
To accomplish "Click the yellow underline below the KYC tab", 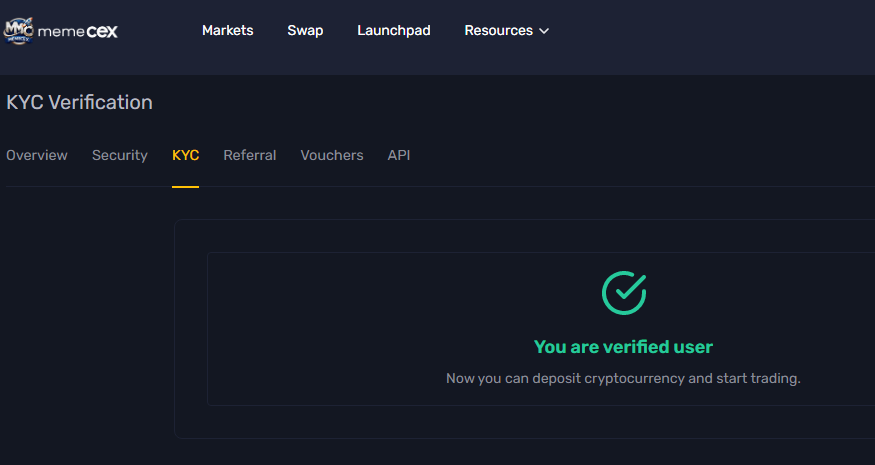I will coord(186,186).
